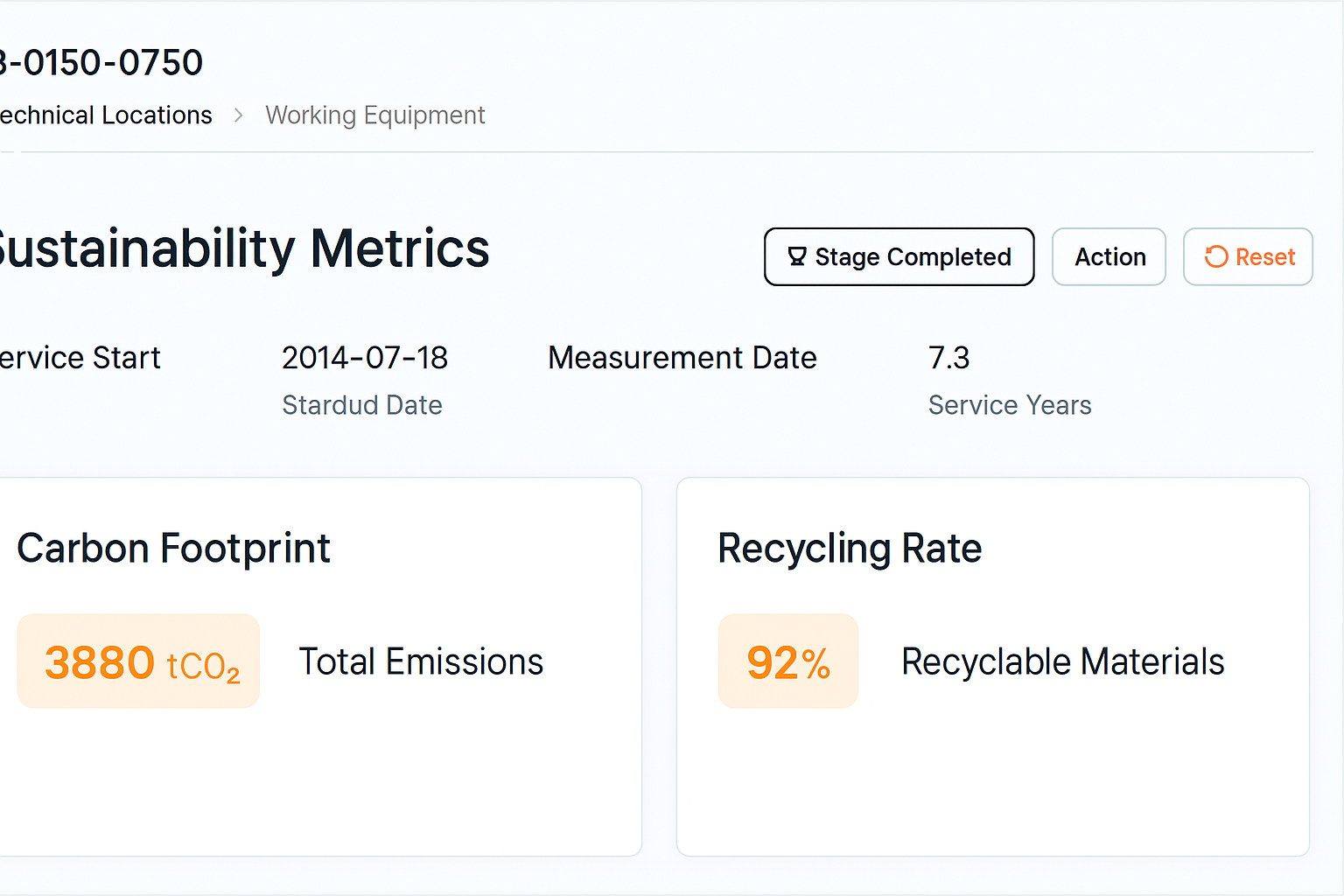Click the 0150-0750 equipment ID title
Viewport: 1344px width, 896px height.
click(101, 63)
